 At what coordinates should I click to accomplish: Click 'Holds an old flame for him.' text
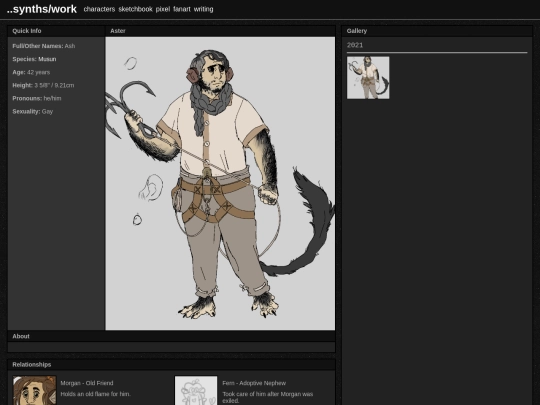[x=95, y=394]
